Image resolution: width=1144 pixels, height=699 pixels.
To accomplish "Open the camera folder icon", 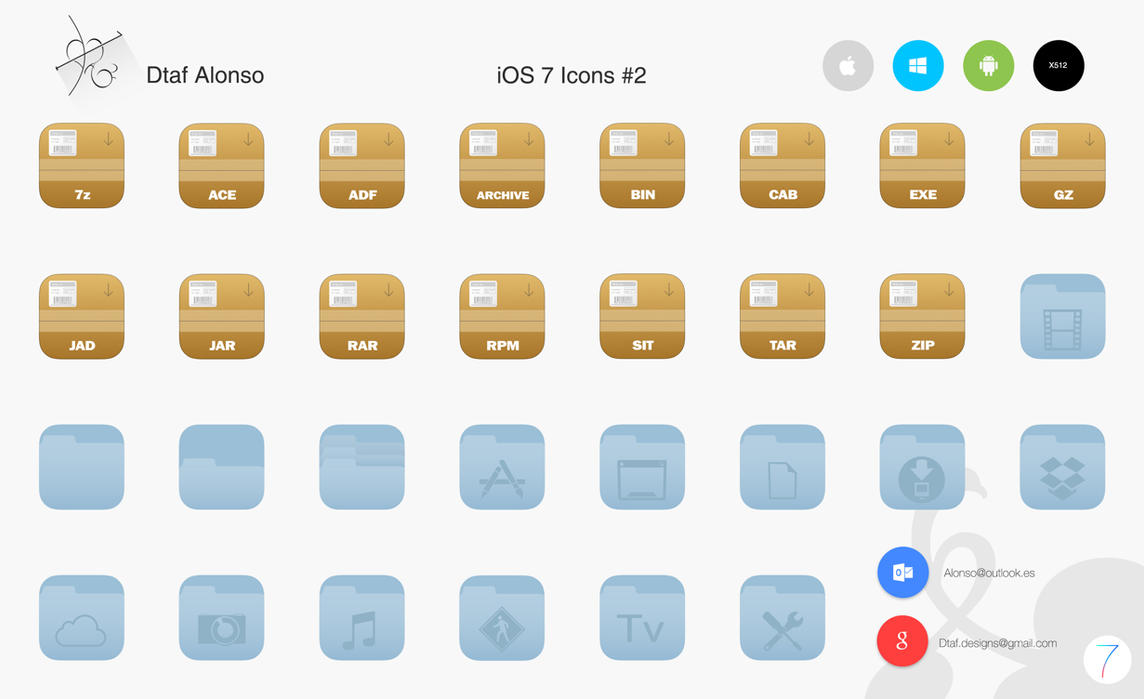I will [x=221, y=617].
